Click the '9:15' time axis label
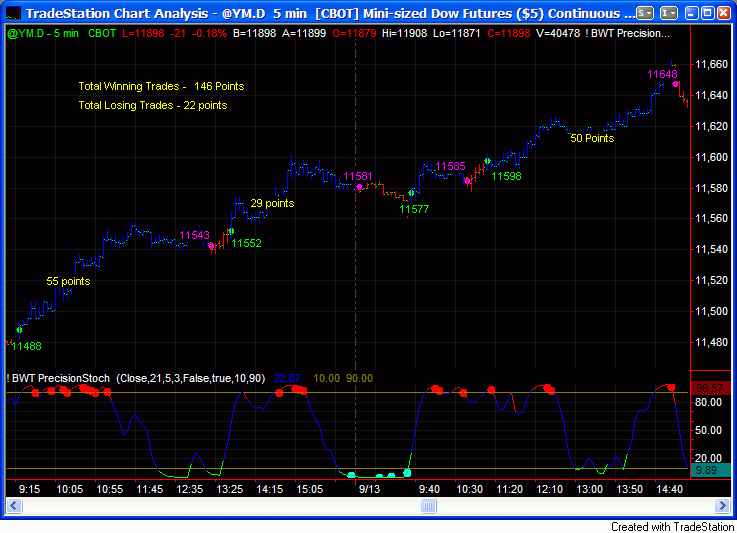The width and height of the screenshot is (737, 533). pos(29,489)
